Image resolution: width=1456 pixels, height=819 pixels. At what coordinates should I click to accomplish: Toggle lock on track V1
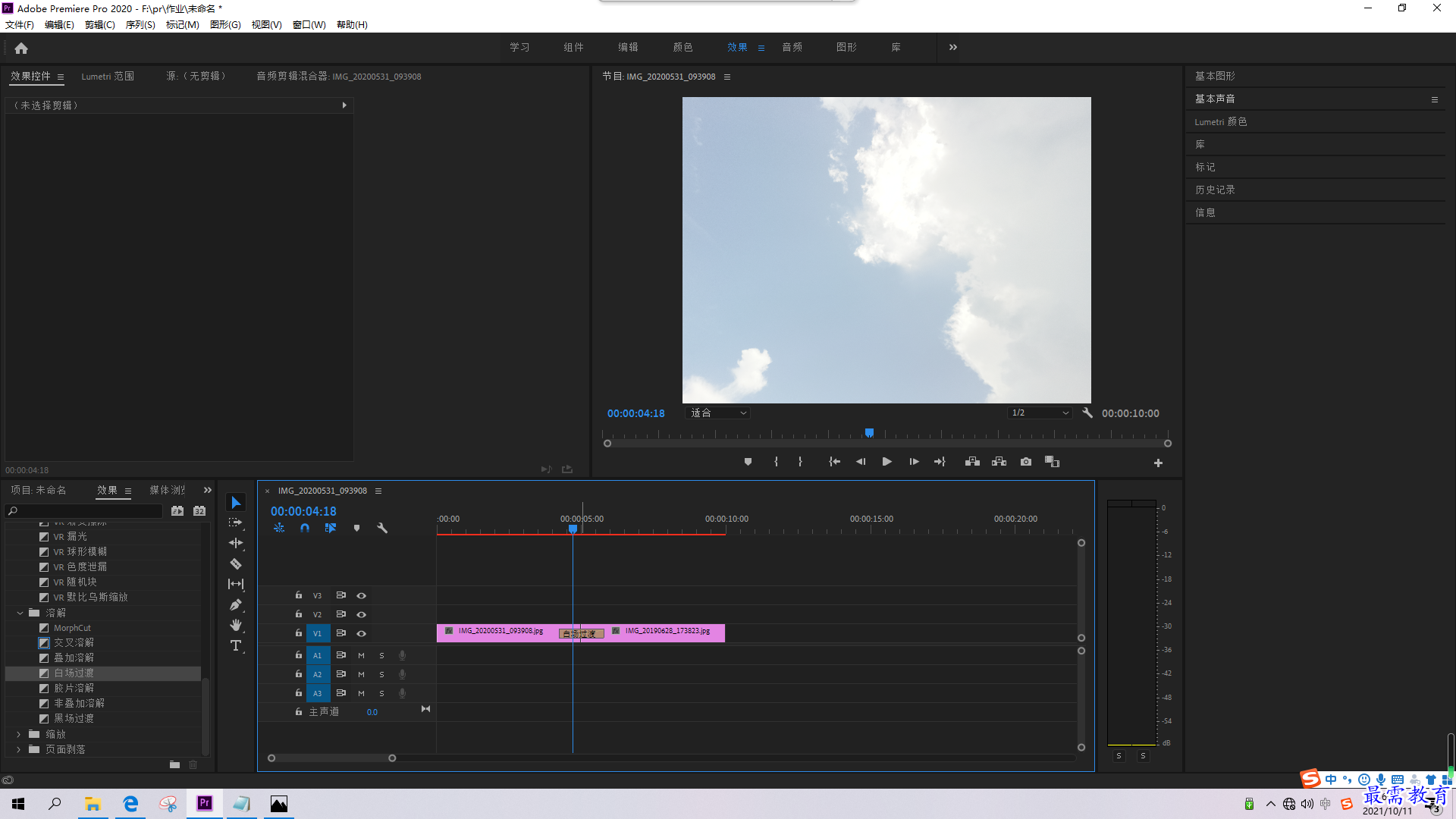pyautogui.click(x=299, y=633)
